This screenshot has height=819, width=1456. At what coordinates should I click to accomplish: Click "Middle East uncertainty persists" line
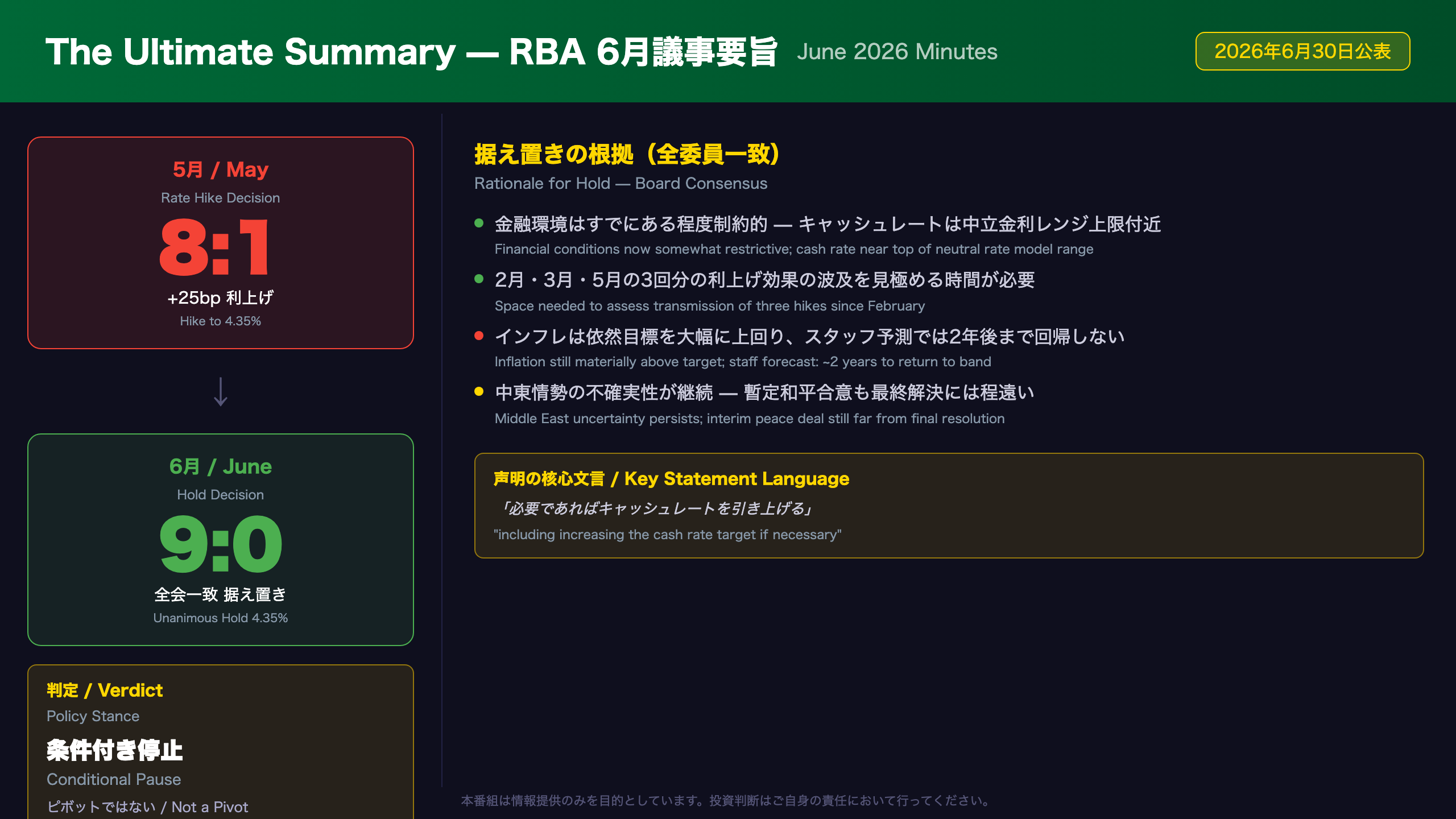(x=750, y=419)
